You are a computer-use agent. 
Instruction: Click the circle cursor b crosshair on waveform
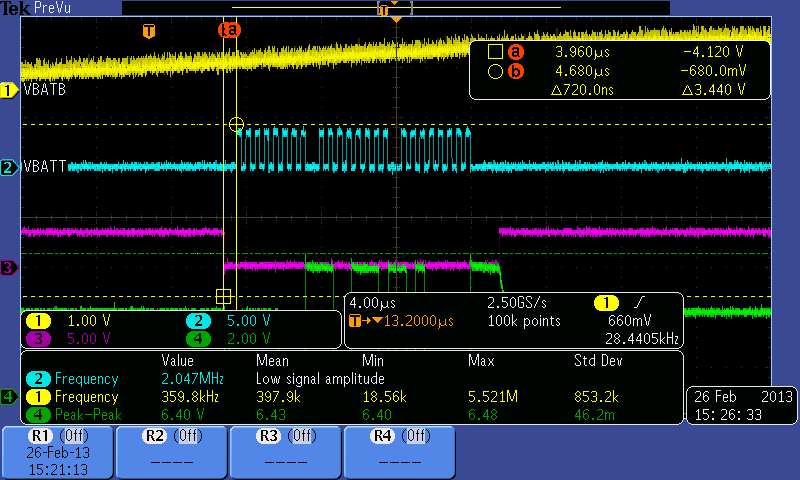click(236, 124)
